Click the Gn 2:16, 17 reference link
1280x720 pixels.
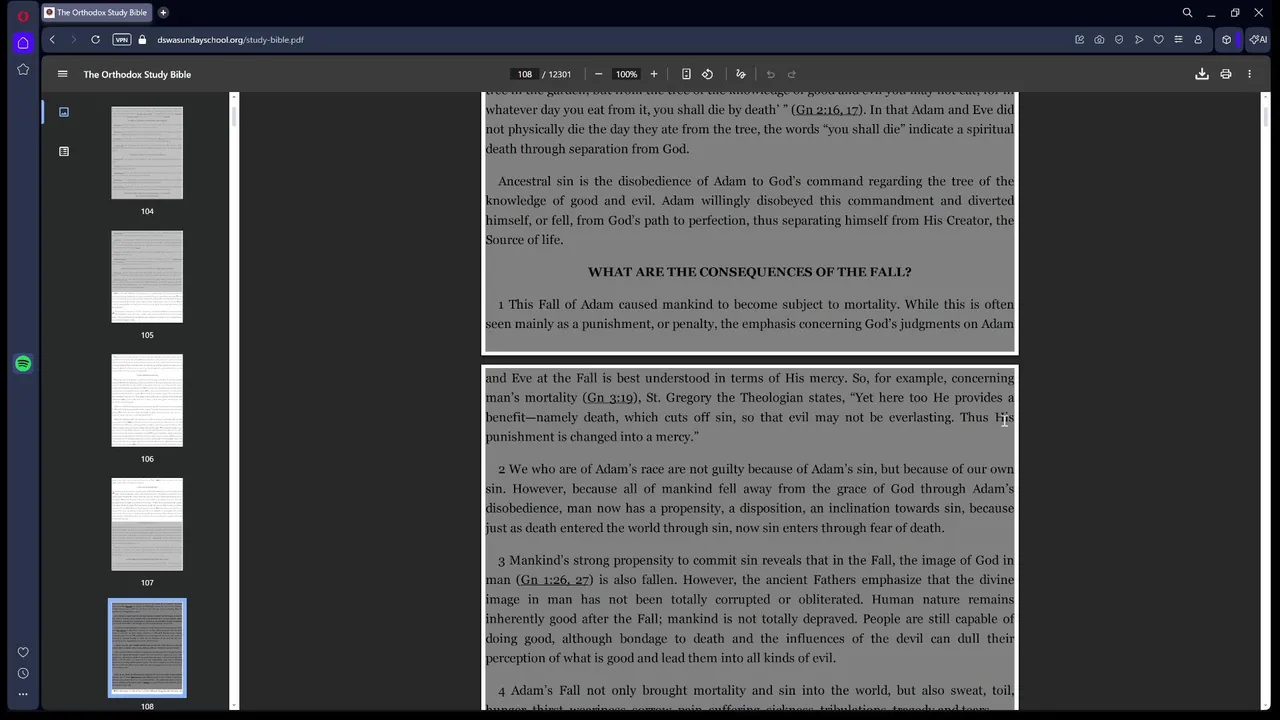(x=827, y=110)
